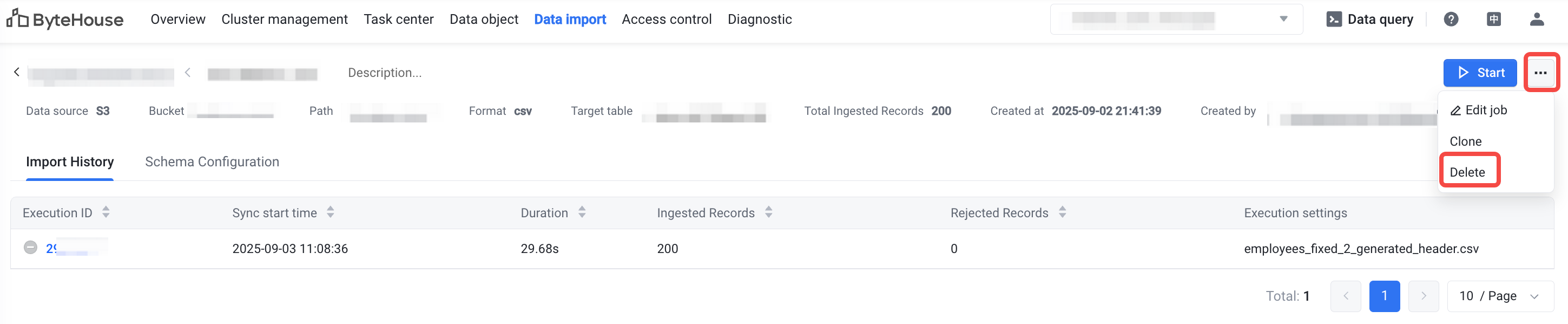Open the 10 / Page size dropdown
Image resolution: width=1568 pixels, height=324 pixels.
click(x=1499, y=296)
